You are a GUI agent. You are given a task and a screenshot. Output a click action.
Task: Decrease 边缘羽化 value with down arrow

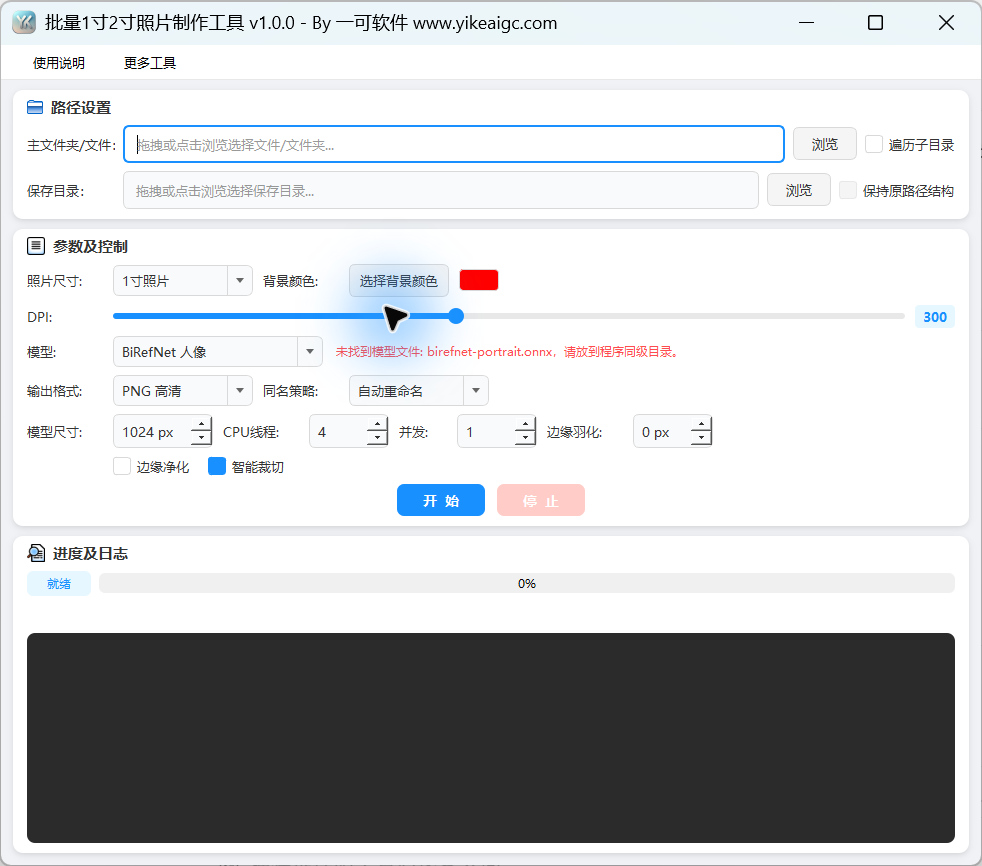pos(701,439)
